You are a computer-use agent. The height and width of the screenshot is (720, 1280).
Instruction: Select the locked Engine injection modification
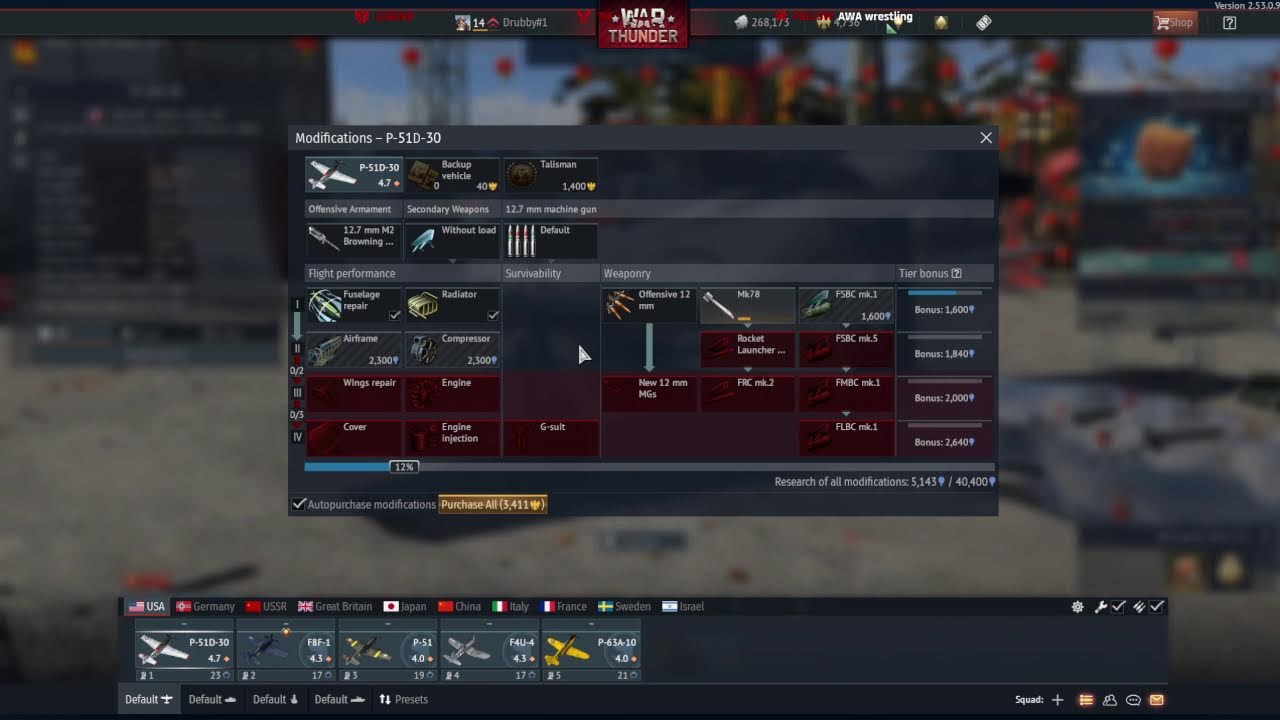point(451,437)
